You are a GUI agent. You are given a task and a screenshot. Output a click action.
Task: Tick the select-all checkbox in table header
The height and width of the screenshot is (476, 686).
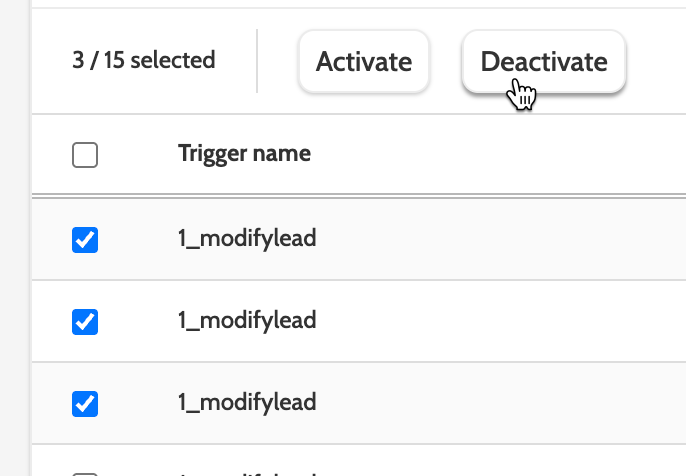pyautogui.click(x=86, y=155)
